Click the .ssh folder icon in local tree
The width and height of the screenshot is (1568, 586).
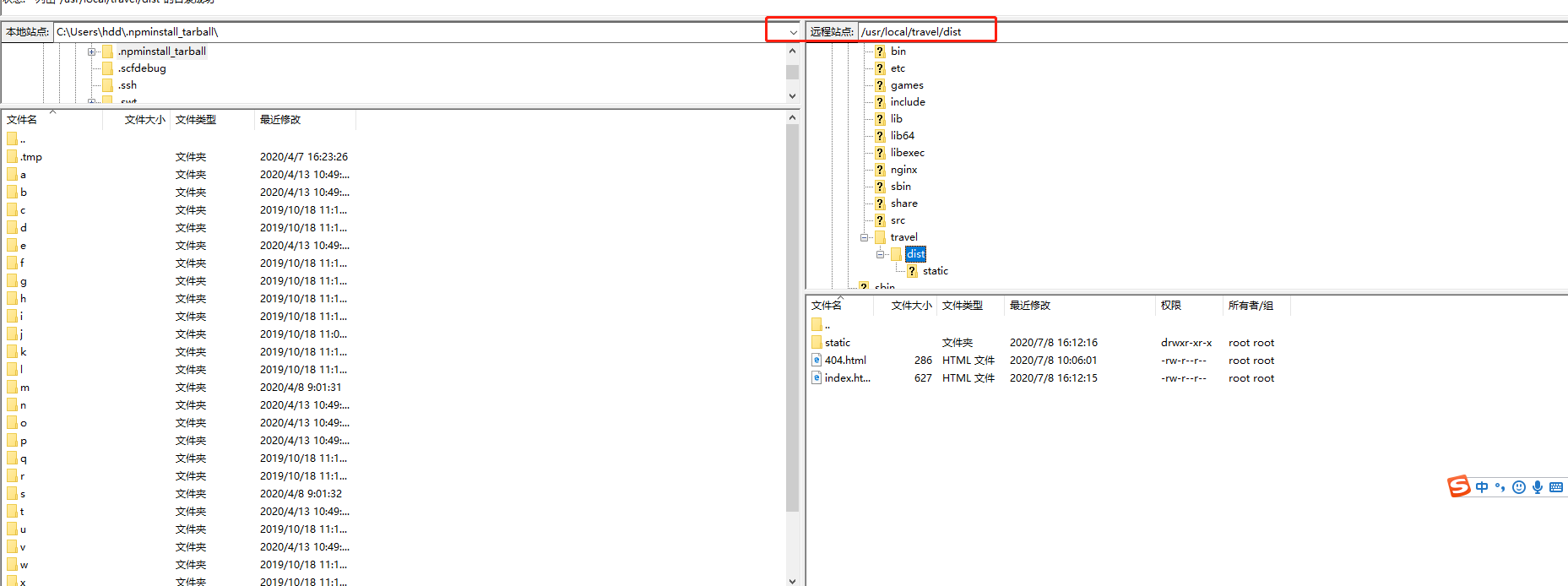click(107, 85)
